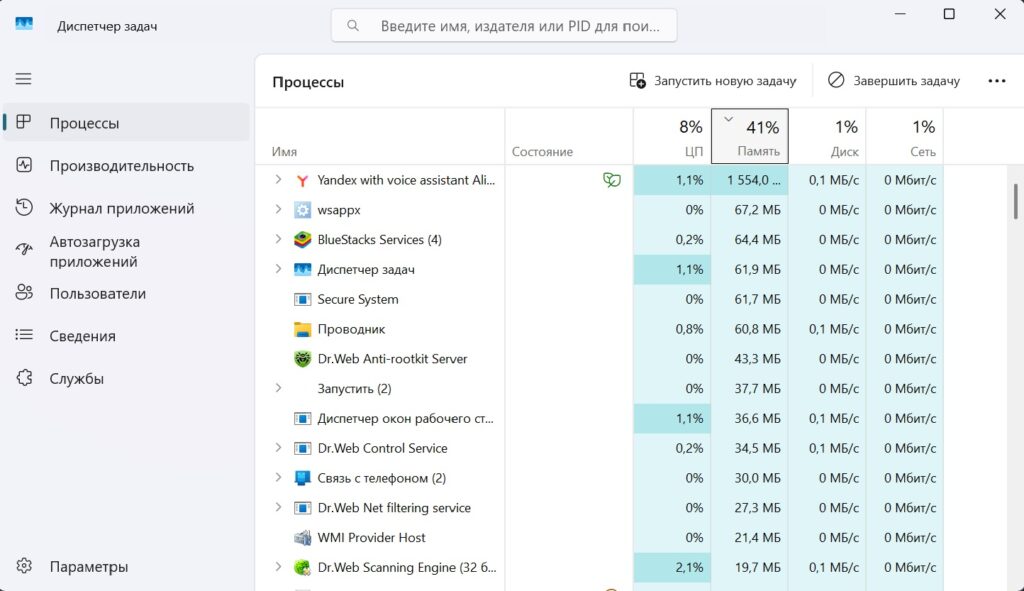Expand Dr.Web Net filtering service group

278,507
